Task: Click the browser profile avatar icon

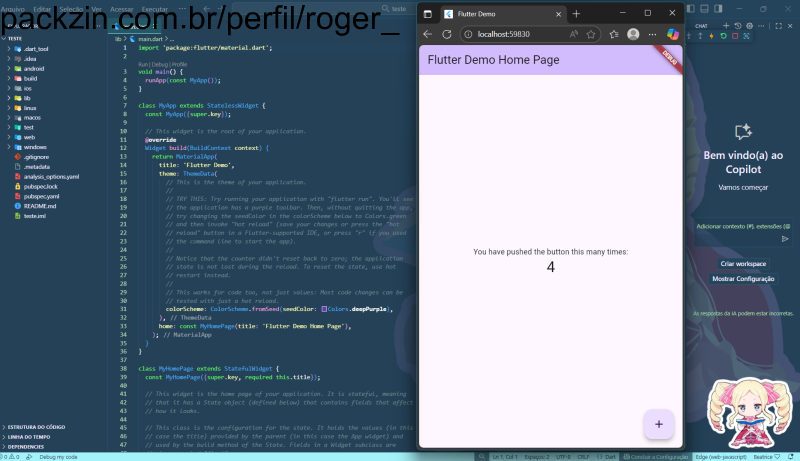Action: [x=633, y=34]
